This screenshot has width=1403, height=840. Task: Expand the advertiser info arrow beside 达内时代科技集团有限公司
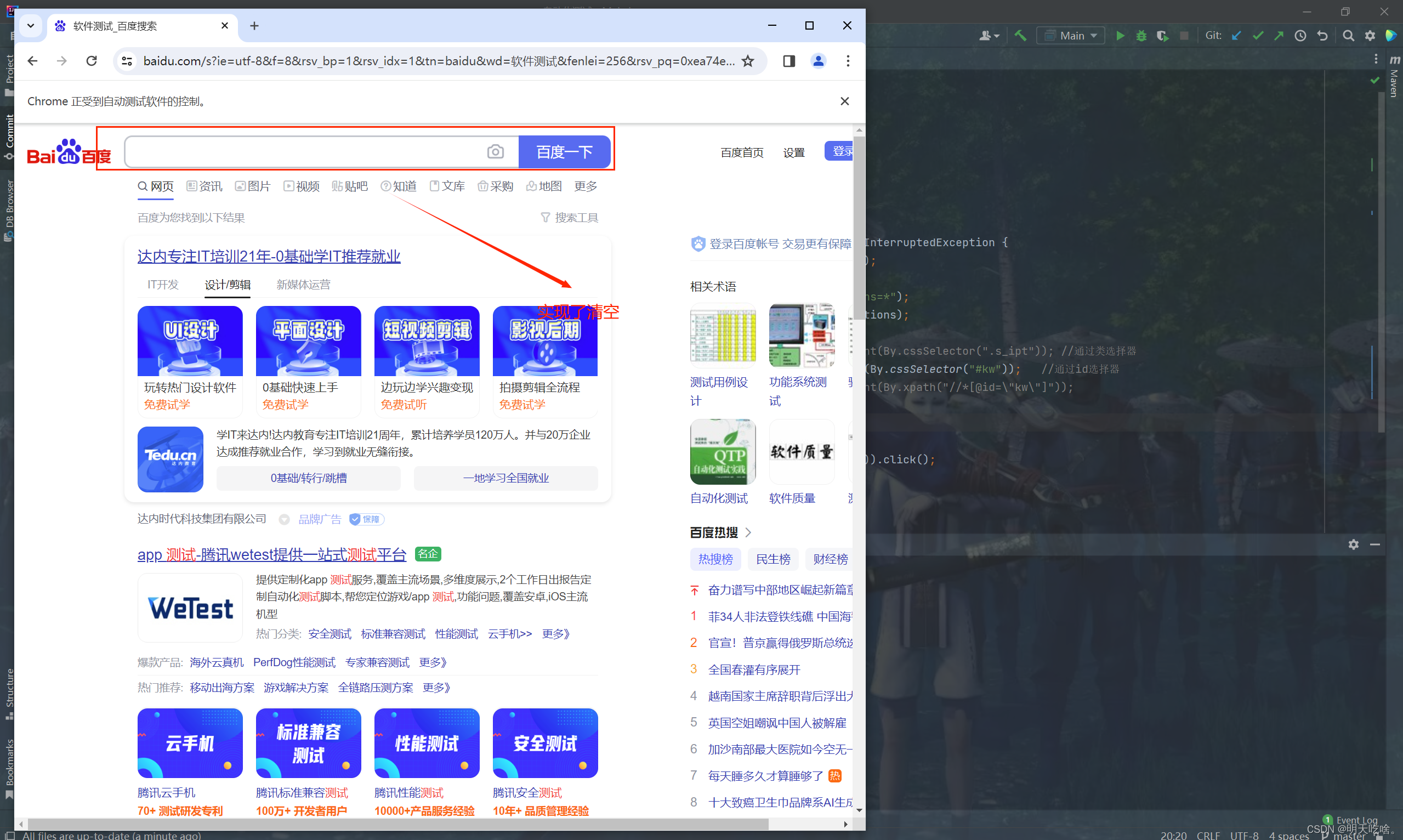(x=284, y=519)
